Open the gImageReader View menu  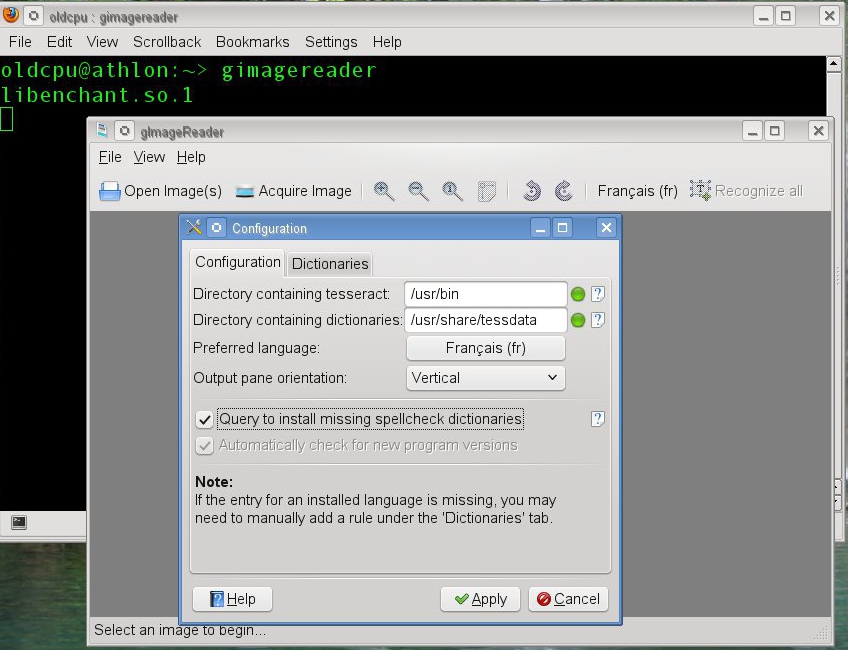coord(149,157)
